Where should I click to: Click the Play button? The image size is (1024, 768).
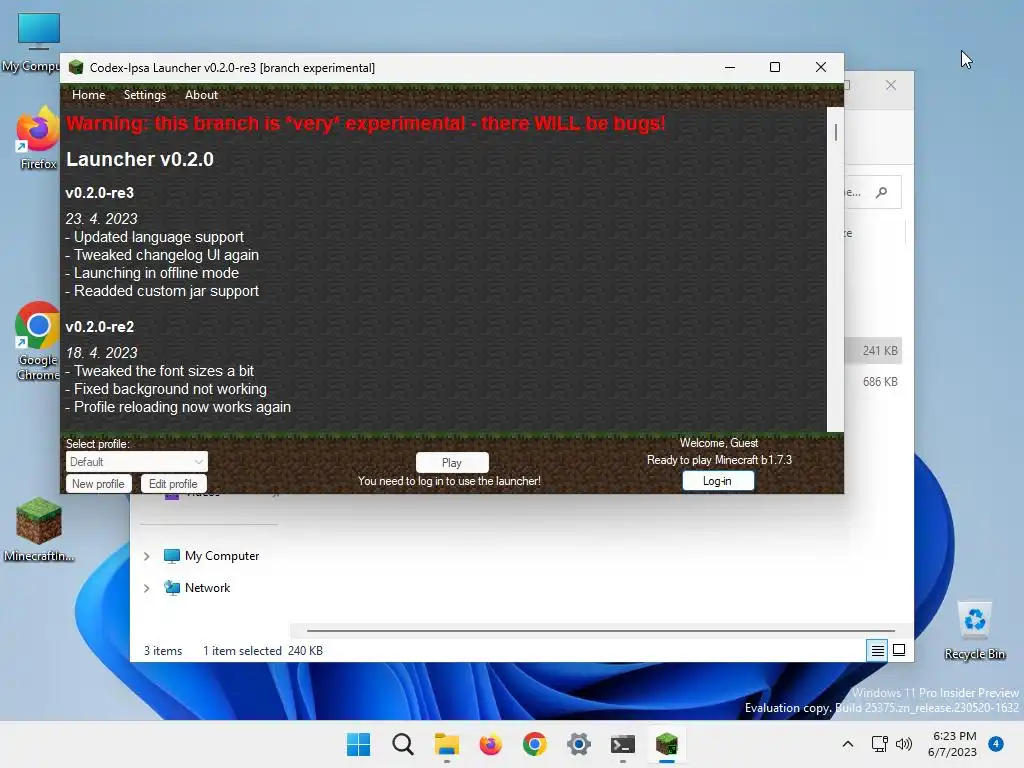point(452,462)
